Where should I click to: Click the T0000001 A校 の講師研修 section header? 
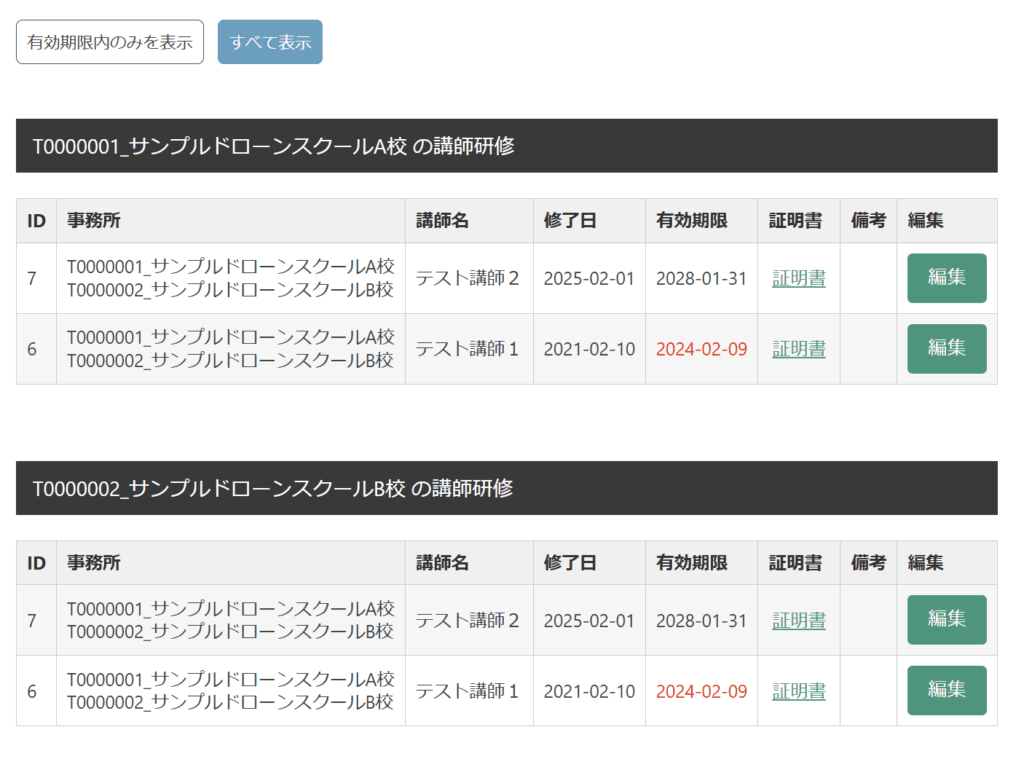(x=273, y=146)
